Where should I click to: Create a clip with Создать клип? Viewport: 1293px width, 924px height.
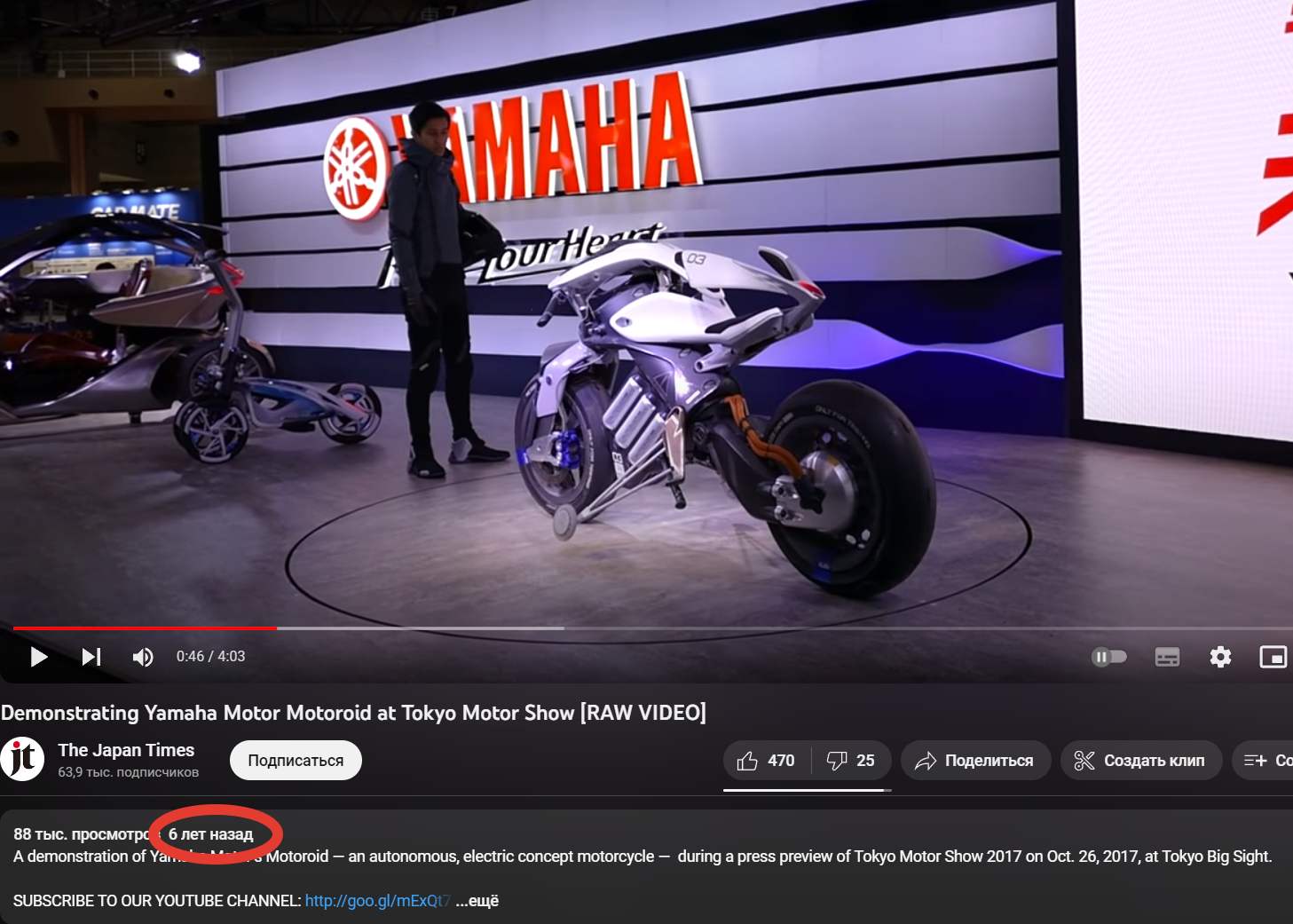pos(1140,761)
